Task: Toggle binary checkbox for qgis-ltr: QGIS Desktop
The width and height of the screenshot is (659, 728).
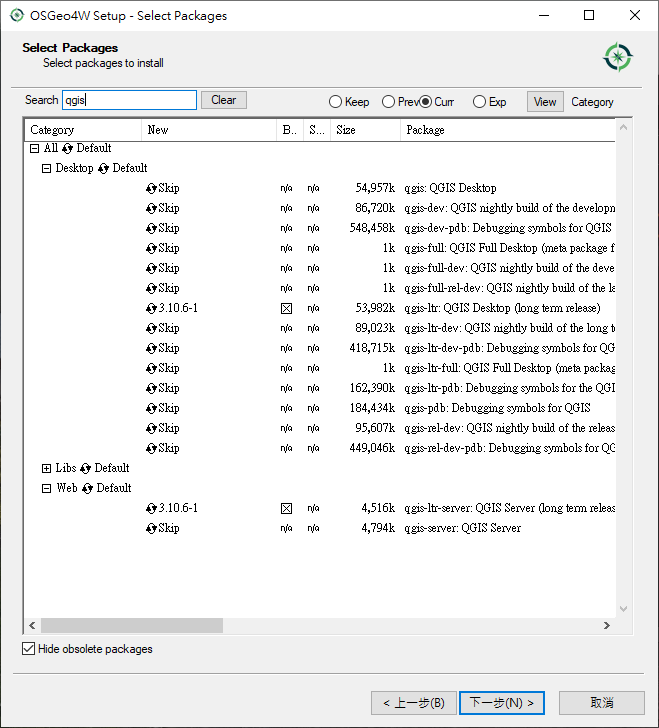Action: click(x=287, y=308)
